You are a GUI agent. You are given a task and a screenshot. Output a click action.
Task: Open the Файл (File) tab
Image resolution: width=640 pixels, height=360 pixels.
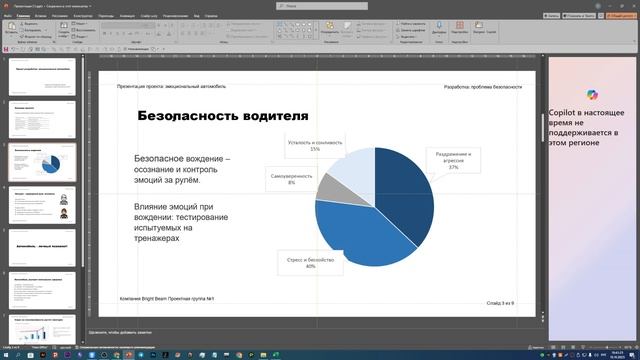7,16
